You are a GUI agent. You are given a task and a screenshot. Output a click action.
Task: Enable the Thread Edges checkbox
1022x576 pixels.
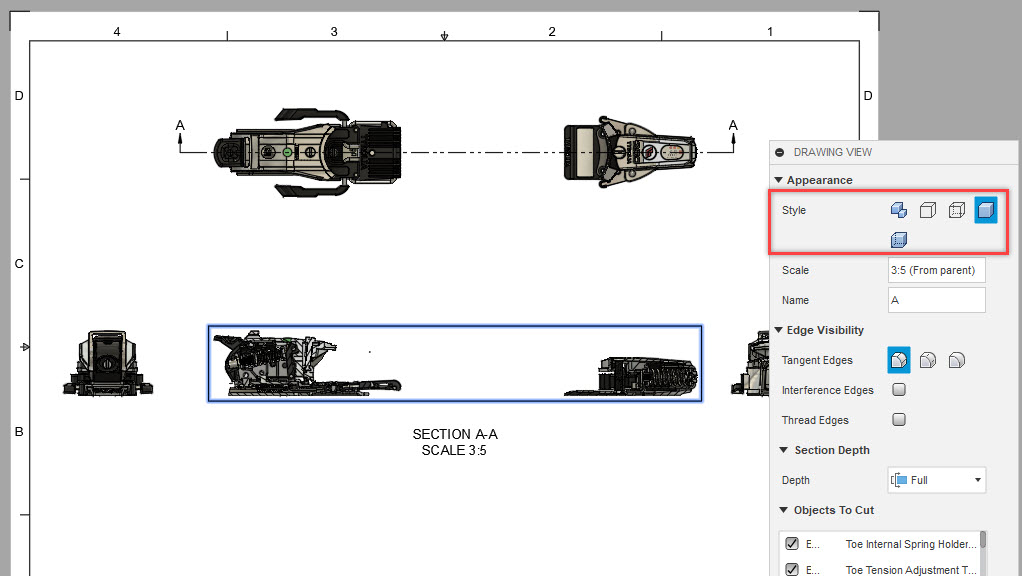click(898, 419)
